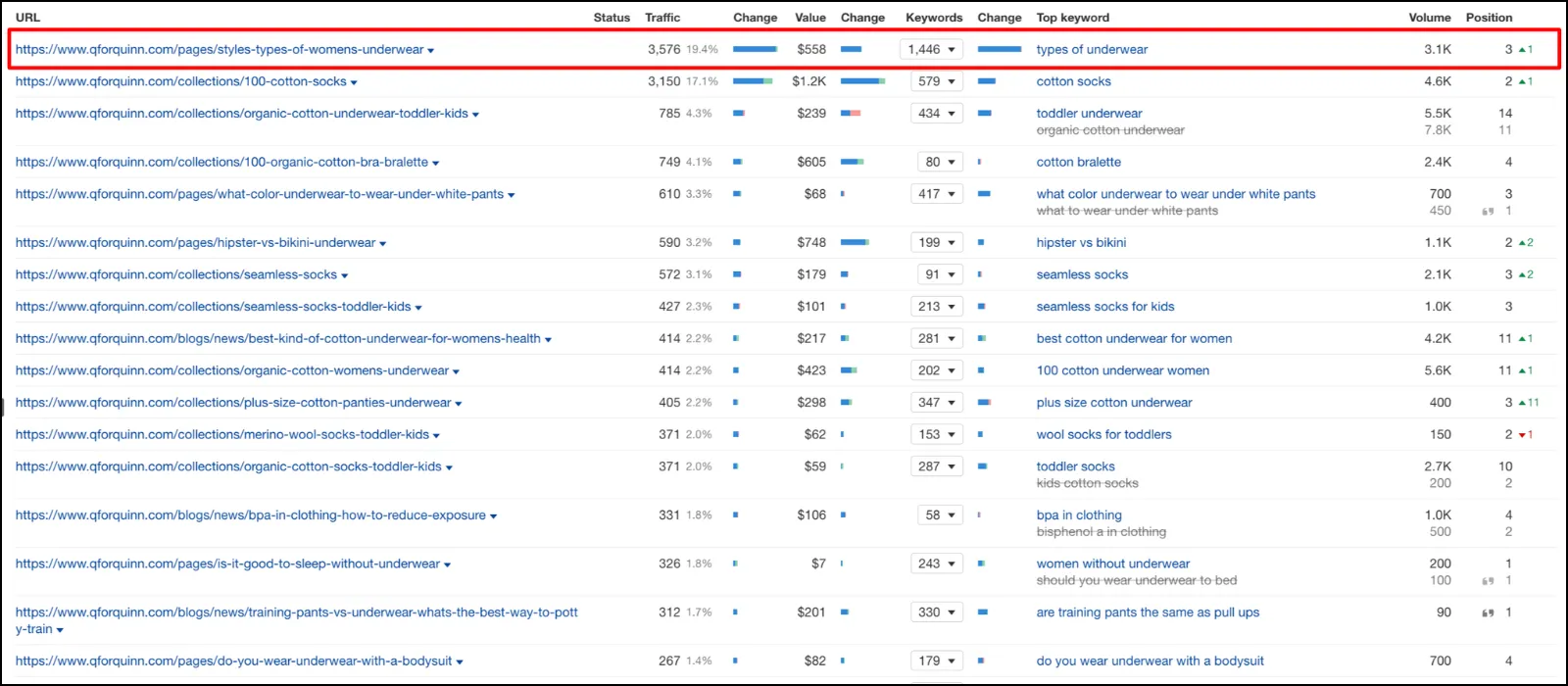Open the what-color-underwear-to-wear-under-white-pants page URL
The image size is (1568, 686).
coord(260,194)
